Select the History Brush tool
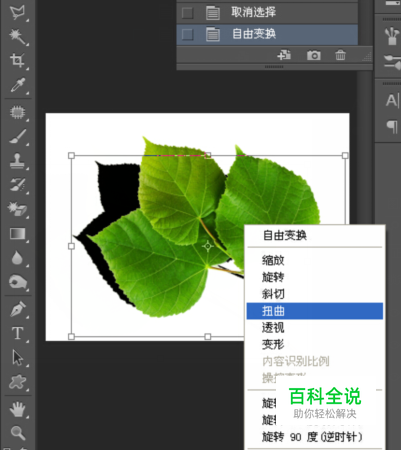The height and width of the screenshot is (450, 401). pos(17,185)
